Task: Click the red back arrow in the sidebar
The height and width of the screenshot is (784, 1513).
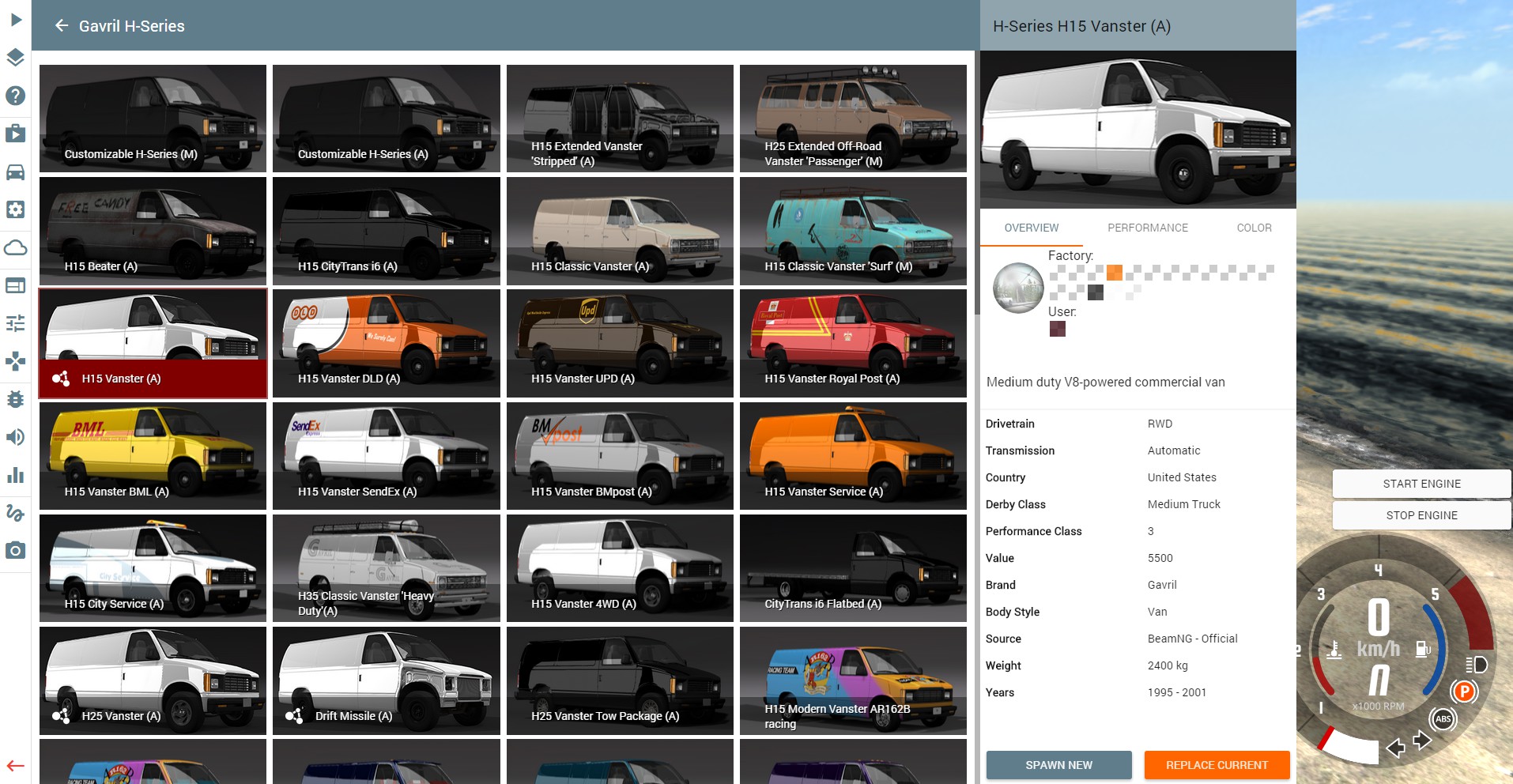Action: click(x=15, y=766)
